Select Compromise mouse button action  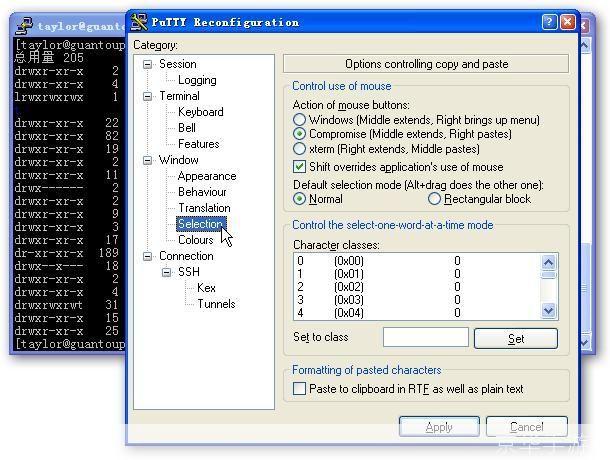(299, 134)
